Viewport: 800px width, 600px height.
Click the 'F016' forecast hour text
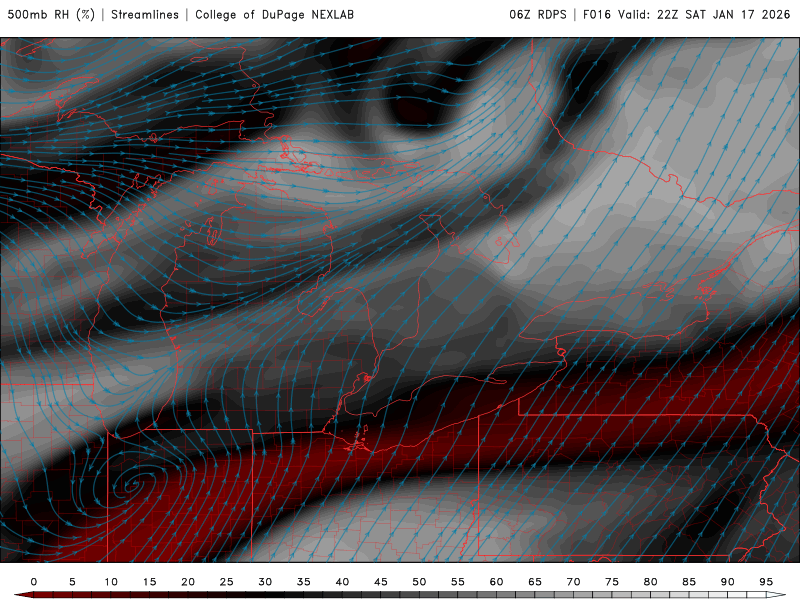[x=597, y=14]
